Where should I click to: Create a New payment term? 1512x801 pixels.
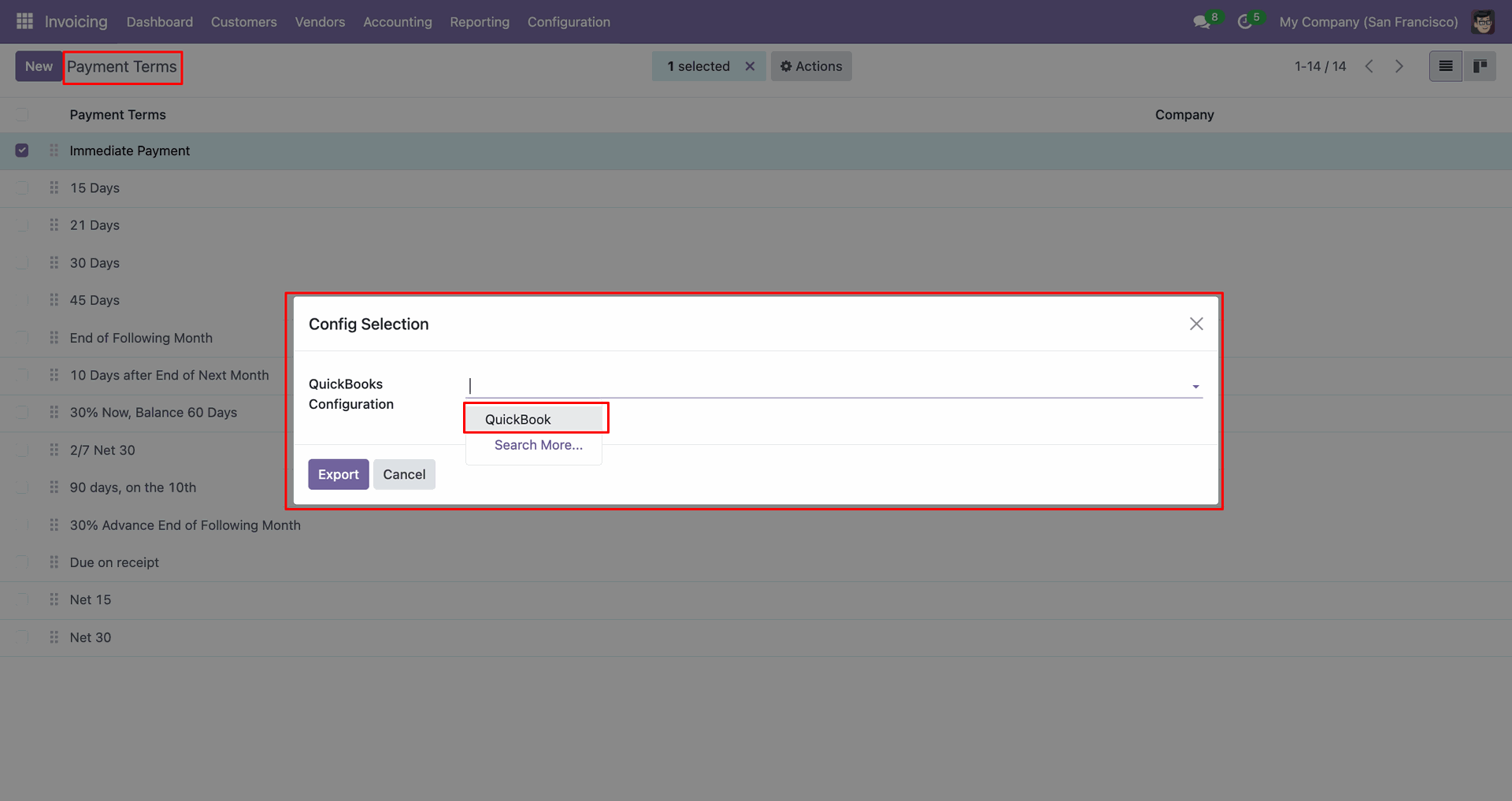(x=39, y=66)
